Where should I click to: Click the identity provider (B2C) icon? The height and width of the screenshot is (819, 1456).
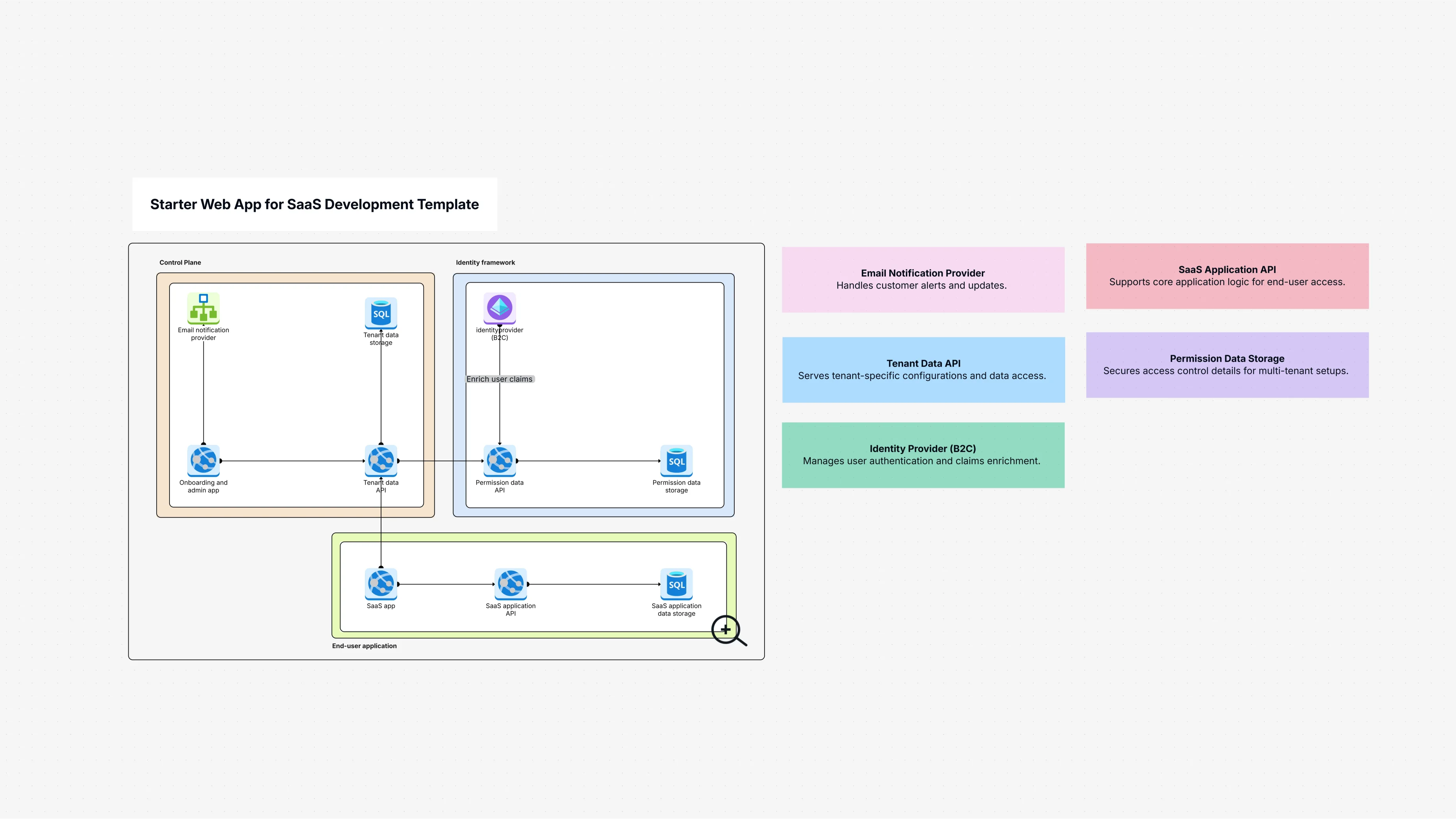pos(499,308)
